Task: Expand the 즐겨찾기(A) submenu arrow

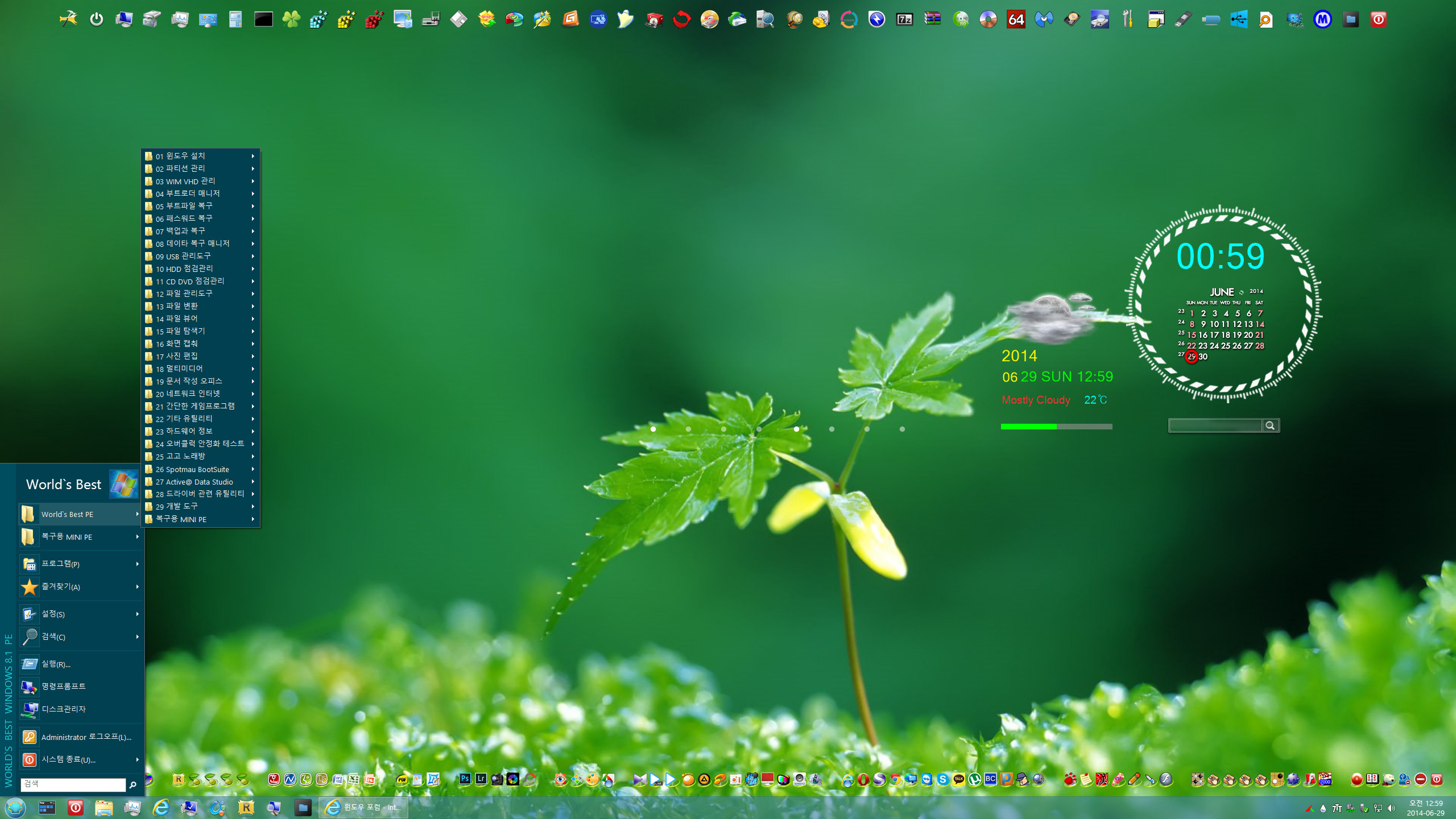Action: (137, 586)
